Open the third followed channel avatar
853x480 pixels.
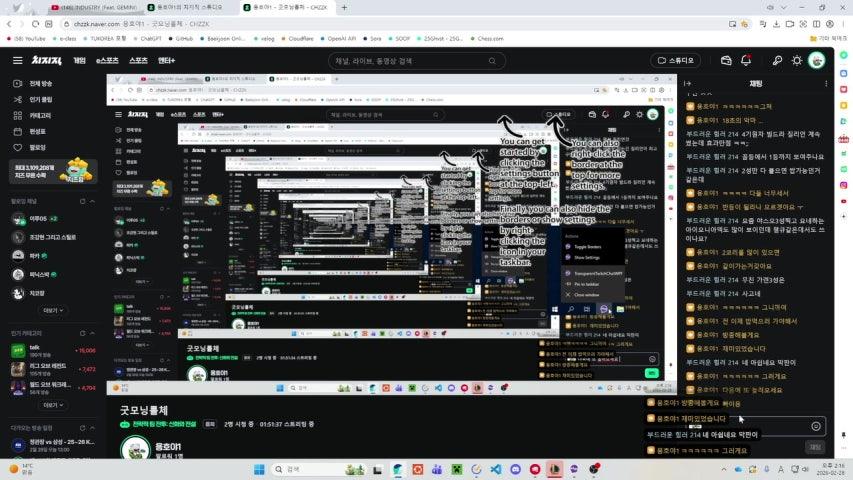pyautogui.click(x=18, y=255)
